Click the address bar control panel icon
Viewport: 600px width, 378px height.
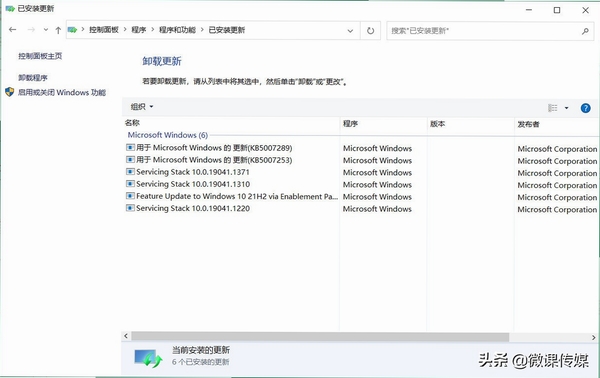(x=72, y=30)
